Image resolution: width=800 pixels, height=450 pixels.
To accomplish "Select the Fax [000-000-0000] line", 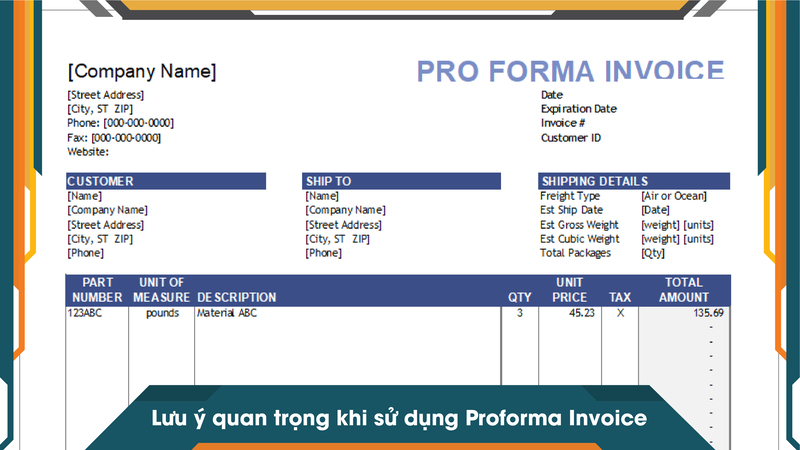I will click(x=113, y=138).
